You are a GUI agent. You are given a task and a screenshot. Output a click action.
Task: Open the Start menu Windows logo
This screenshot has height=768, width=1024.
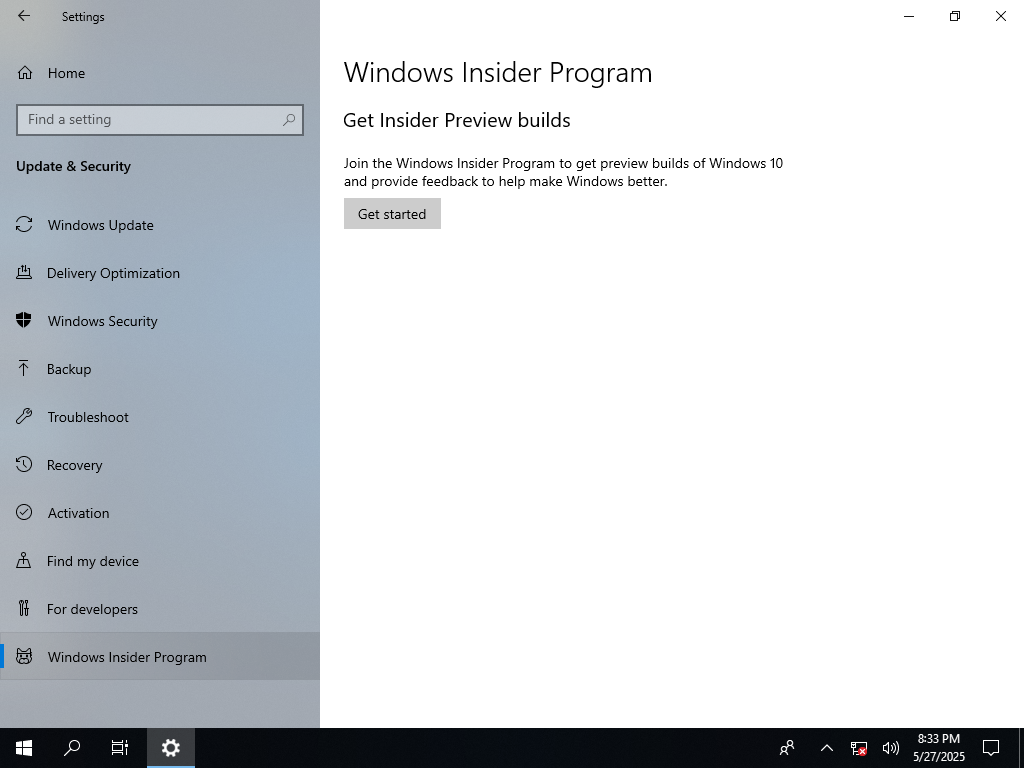point(24,748)
